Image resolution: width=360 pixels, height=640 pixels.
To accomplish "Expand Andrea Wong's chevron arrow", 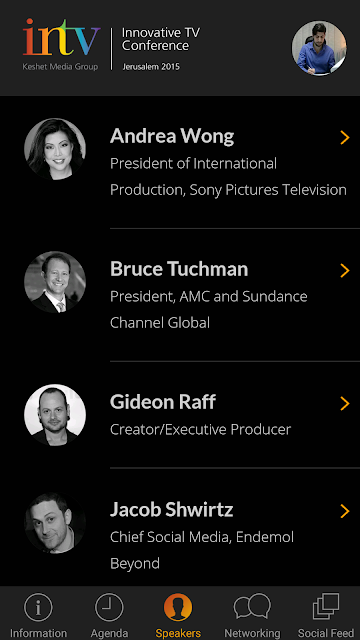I will pos(345,138).
